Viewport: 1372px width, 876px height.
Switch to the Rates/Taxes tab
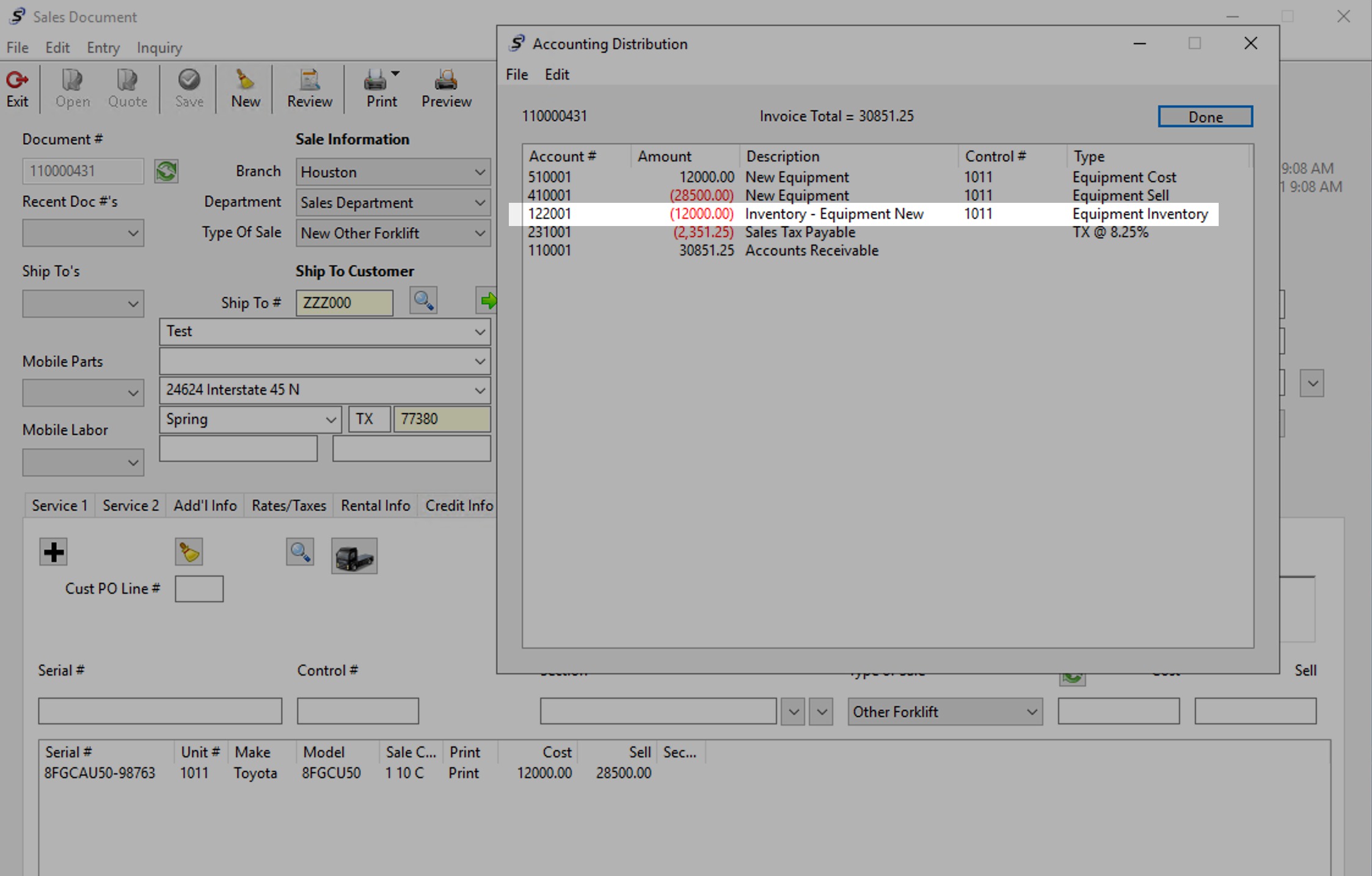pos(289,506)
